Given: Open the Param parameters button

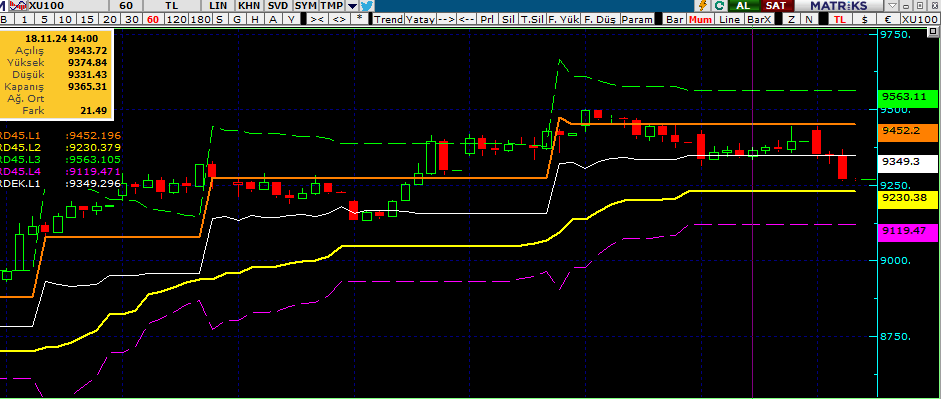Looking at the screenshot, I should point(637,19).
